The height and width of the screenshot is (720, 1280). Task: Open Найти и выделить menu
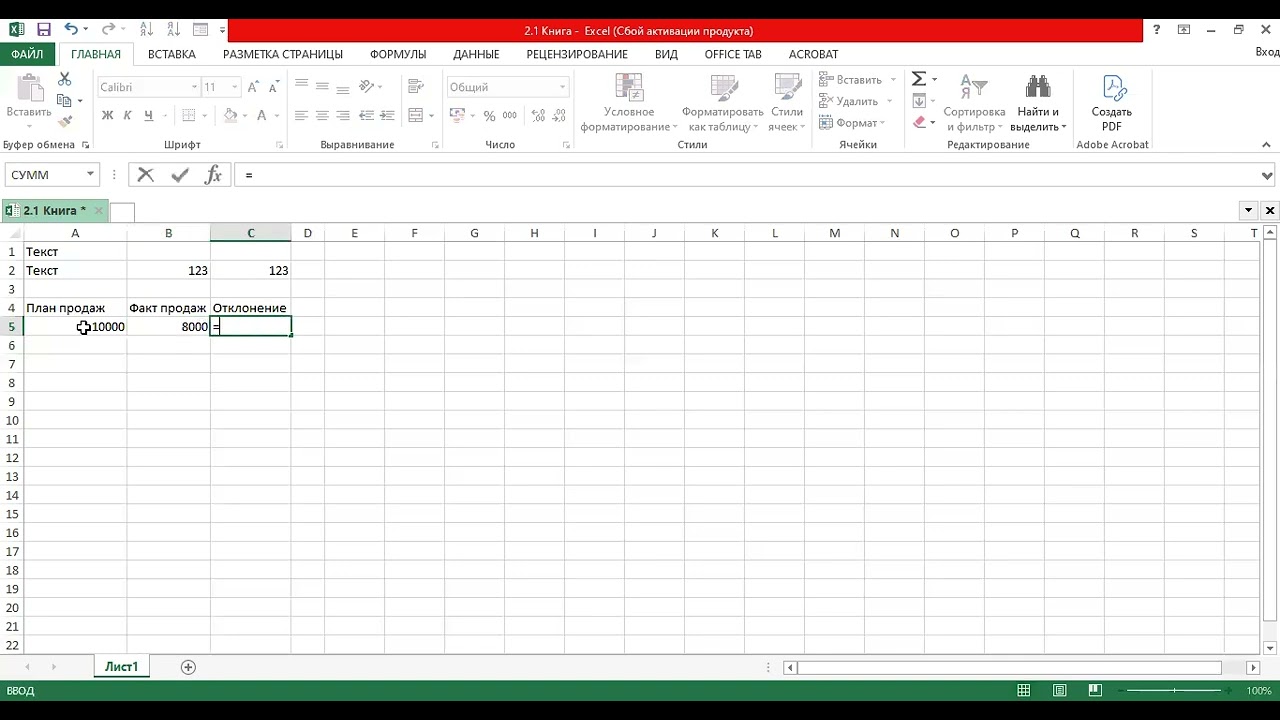1038,103
